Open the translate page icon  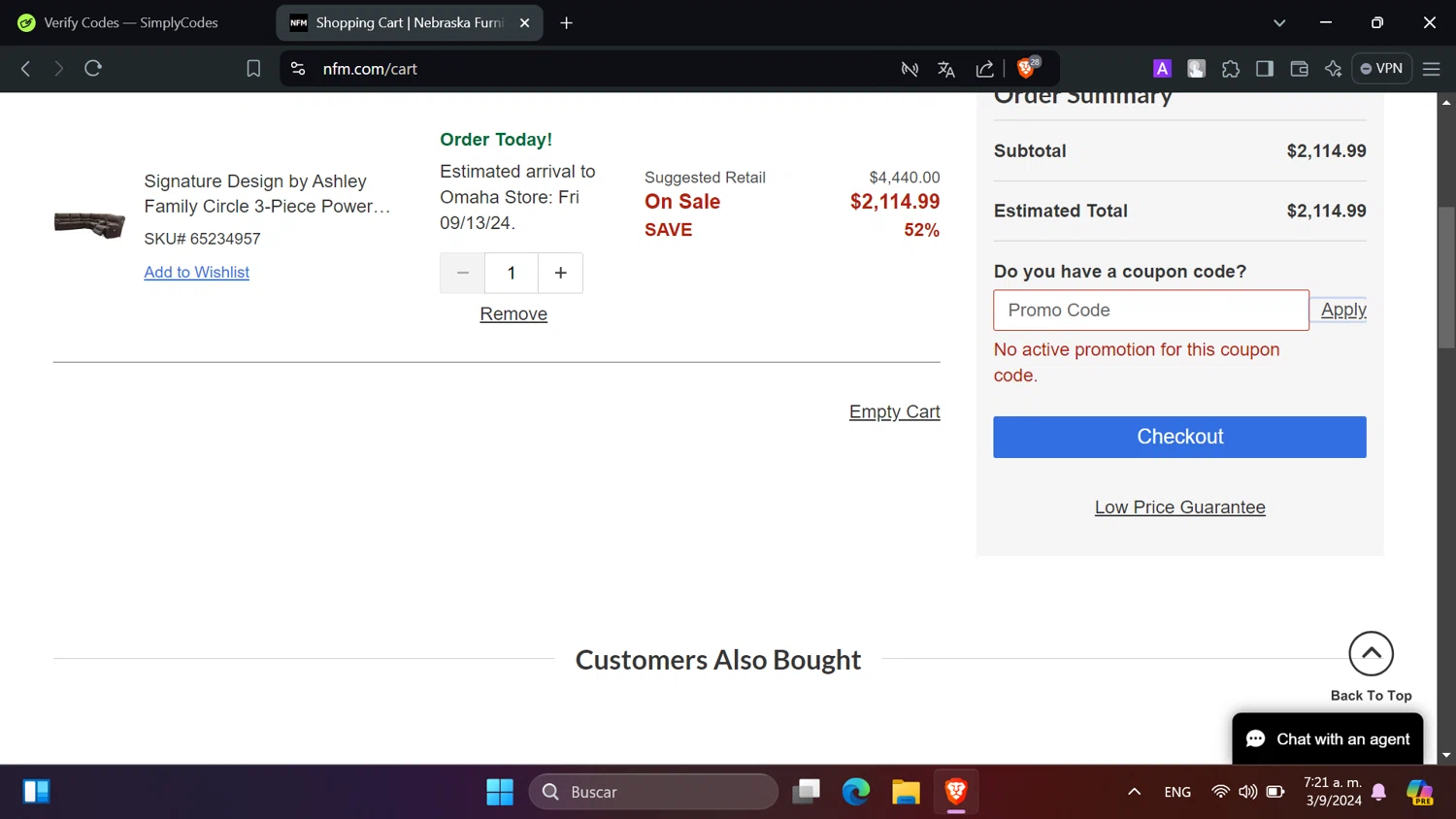(946, 69)
